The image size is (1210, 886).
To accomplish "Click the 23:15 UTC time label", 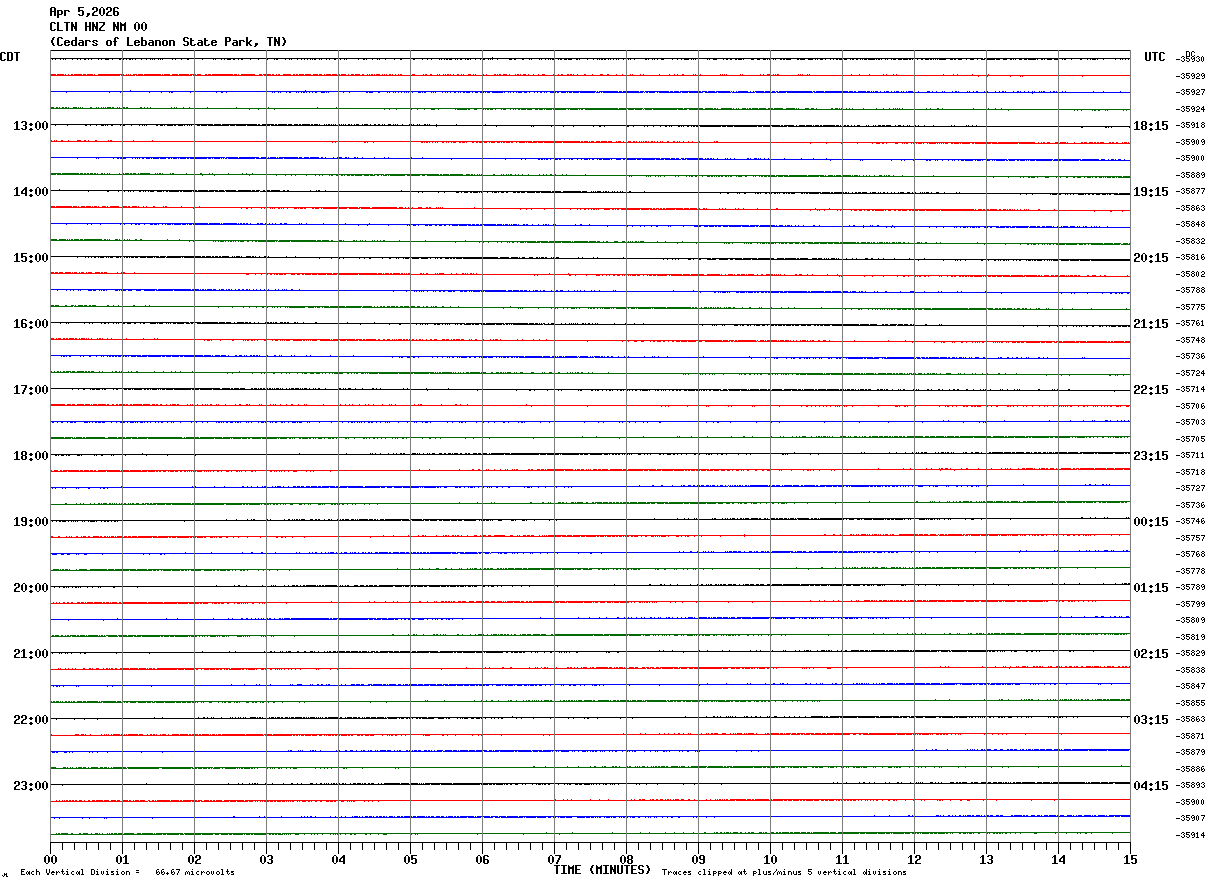I will tap(1150, 456).
